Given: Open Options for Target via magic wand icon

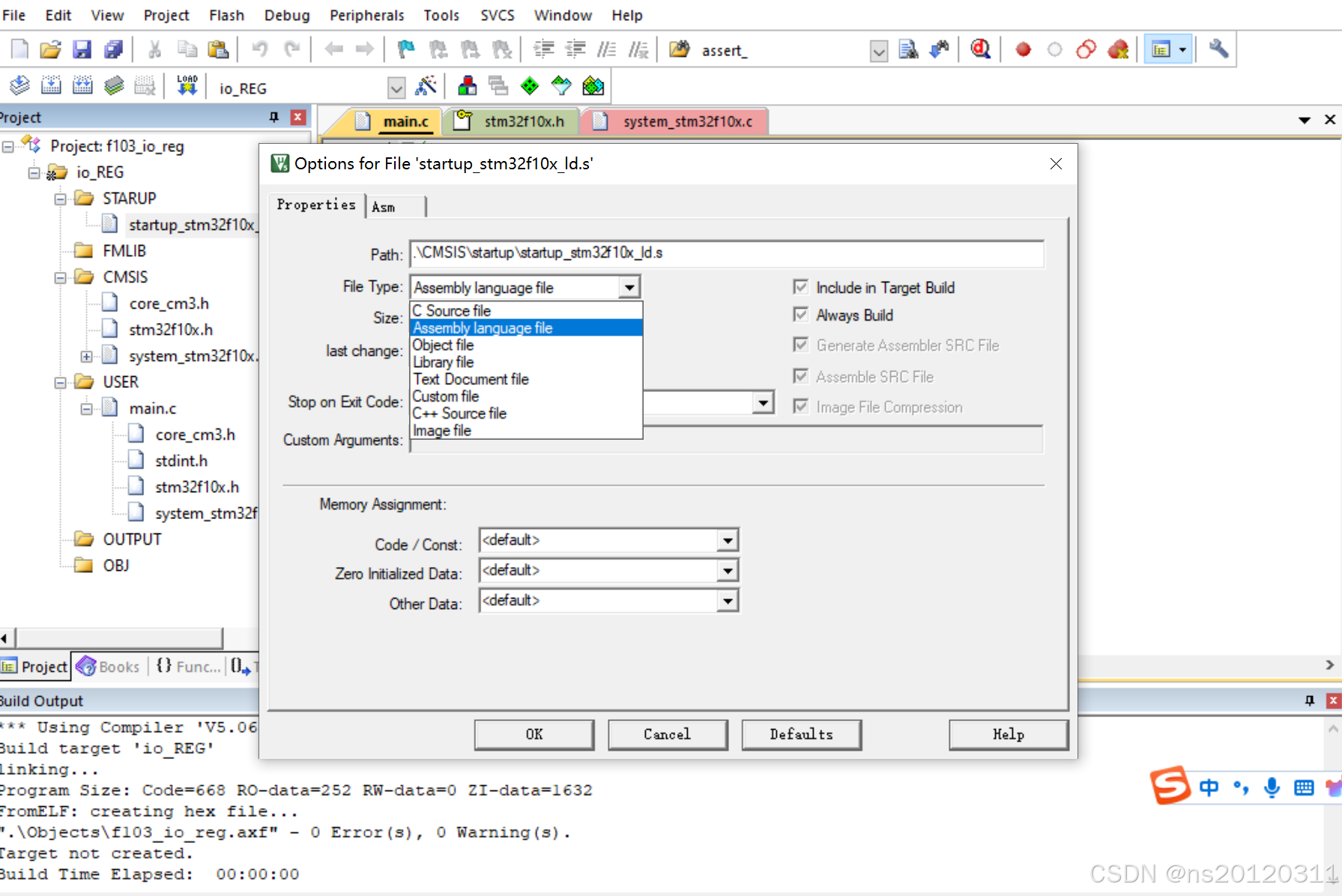Looking at the screenshot, I should 427,85.
